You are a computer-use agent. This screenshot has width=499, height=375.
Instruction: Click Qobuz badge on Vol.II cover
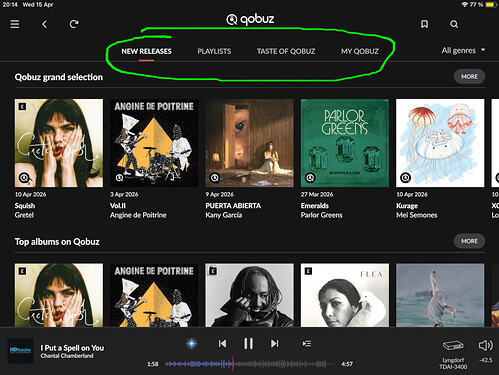pos(119,178)
